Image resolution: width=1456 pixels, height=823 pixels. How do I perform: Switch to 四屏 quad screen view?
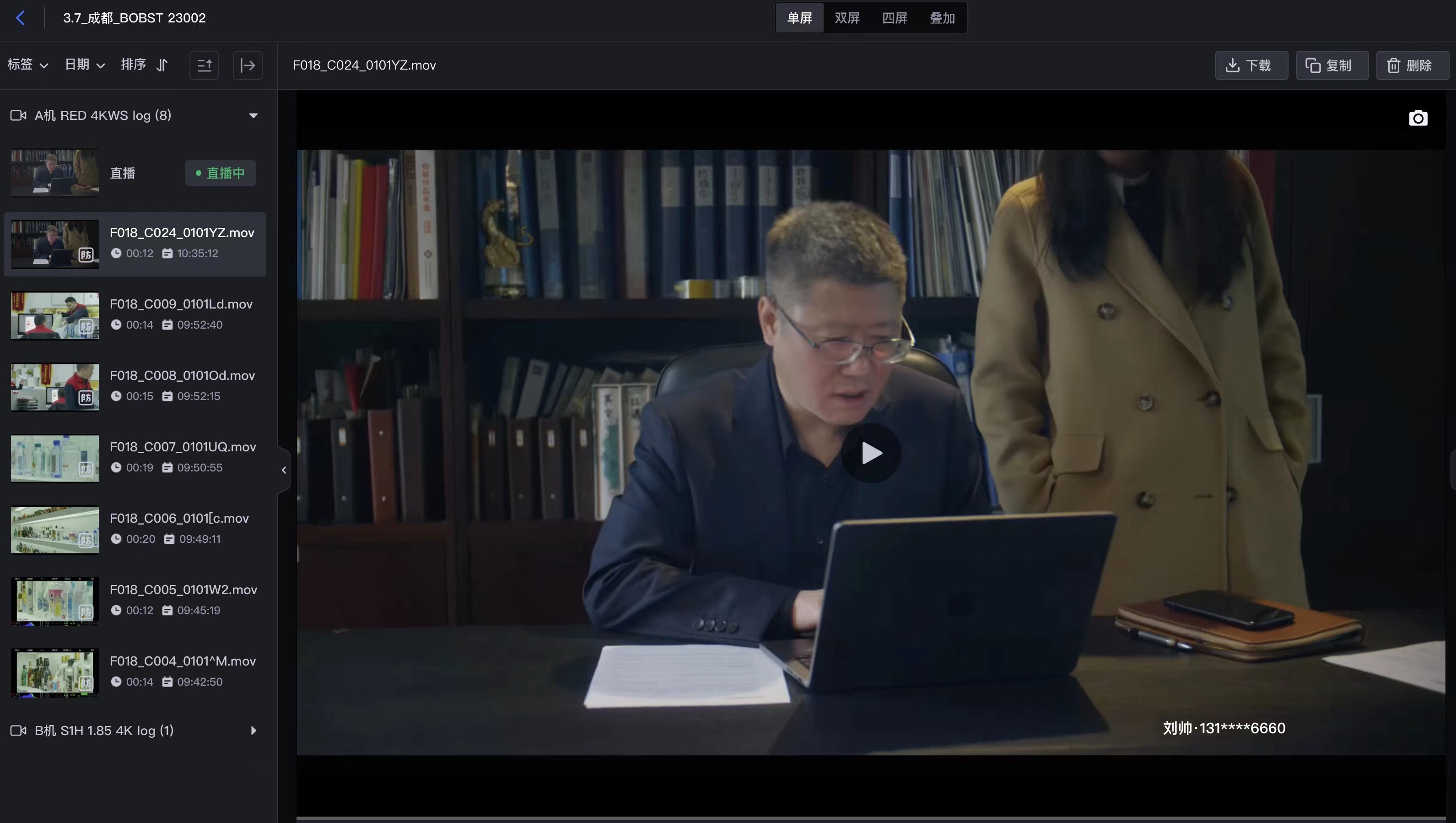894,18
